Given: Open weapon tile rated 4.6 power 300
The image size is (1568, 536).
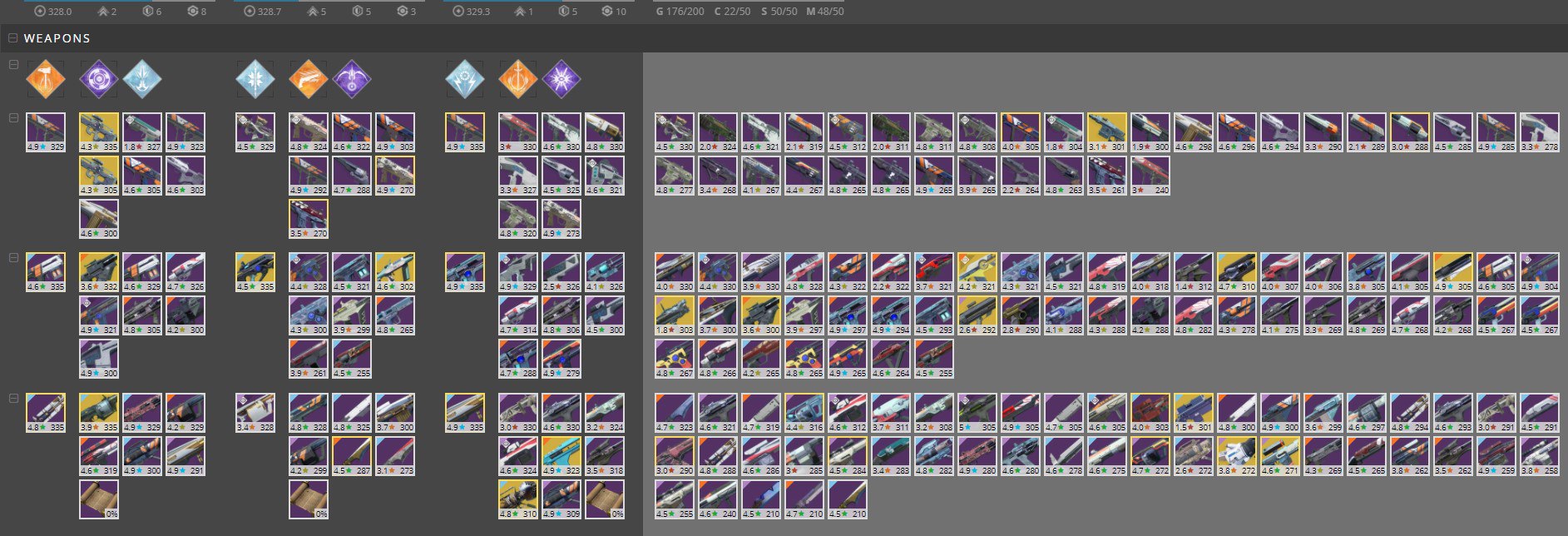Looking at the screenshot, I should point(99,219).
